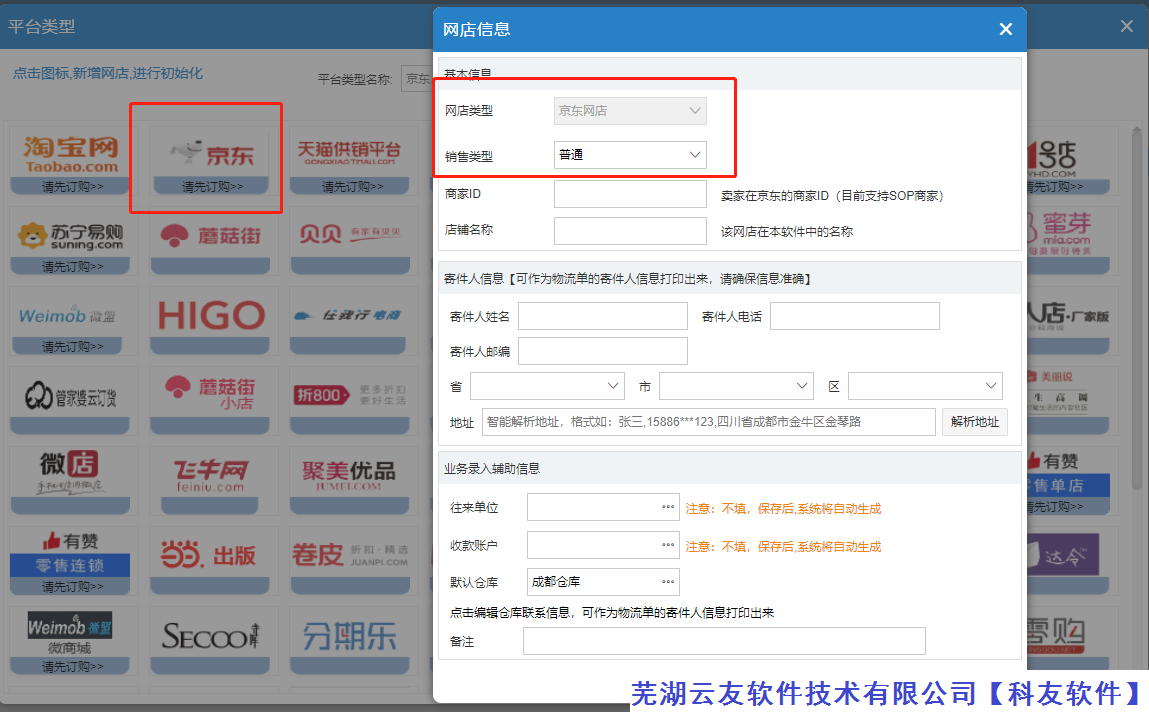Click the 备注 remarks input field

724,641
